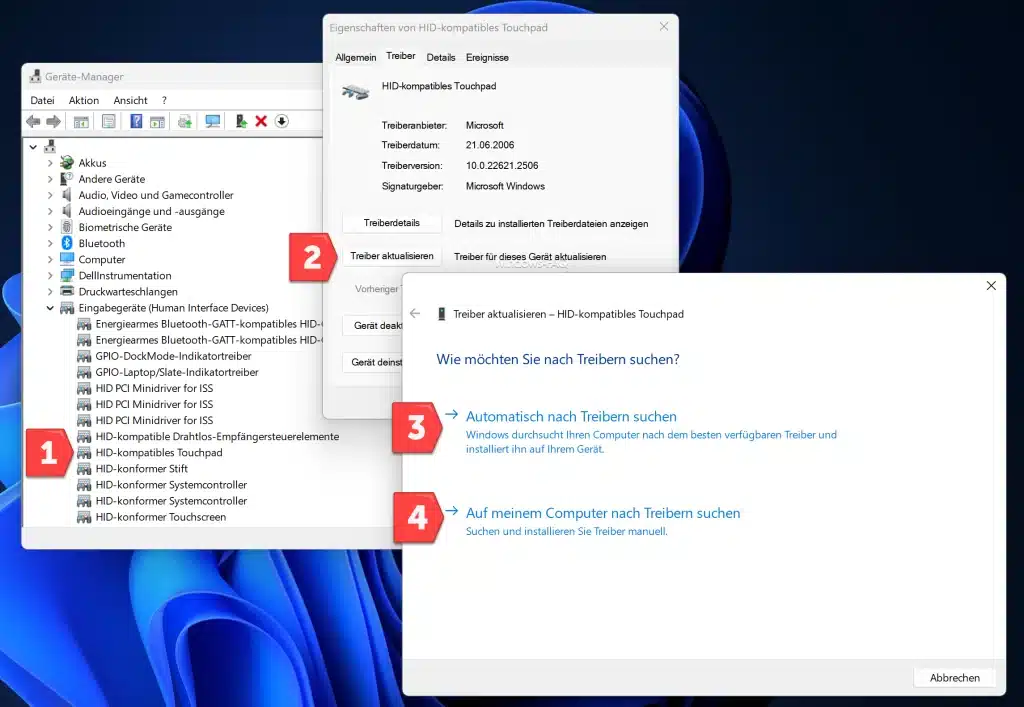Click Abbrechen in the driver wizard
The image size is (1024, 707).
click(955, 678)
